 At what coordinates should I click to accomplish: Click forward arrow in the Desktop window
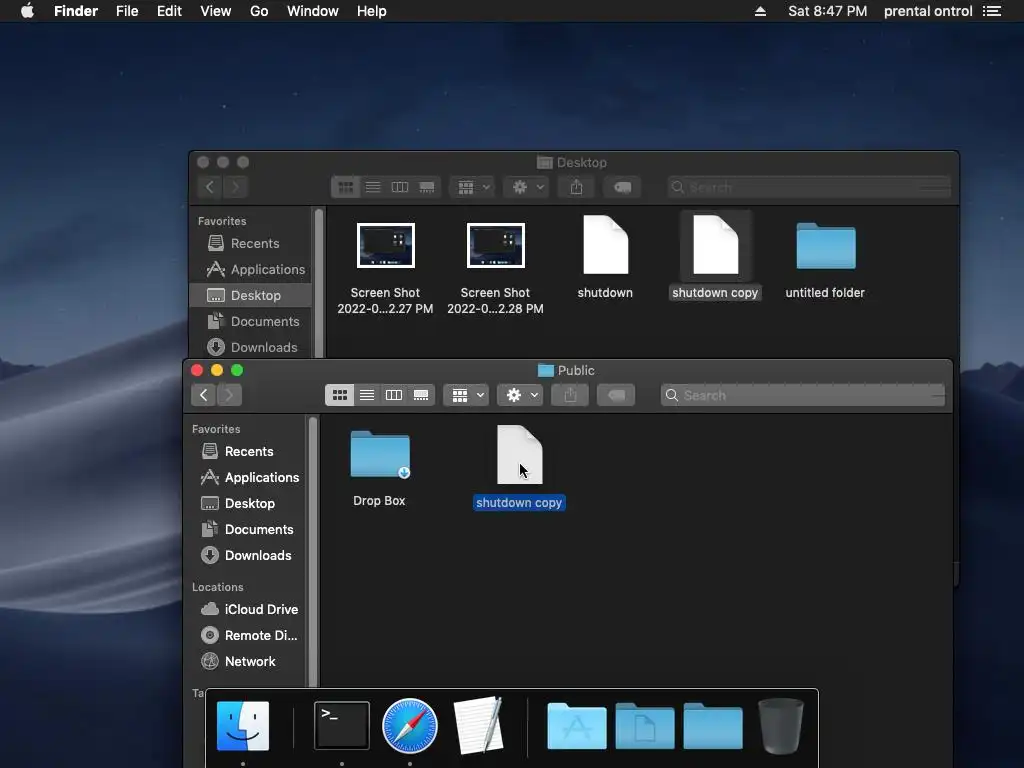click(x=235, y=187)
